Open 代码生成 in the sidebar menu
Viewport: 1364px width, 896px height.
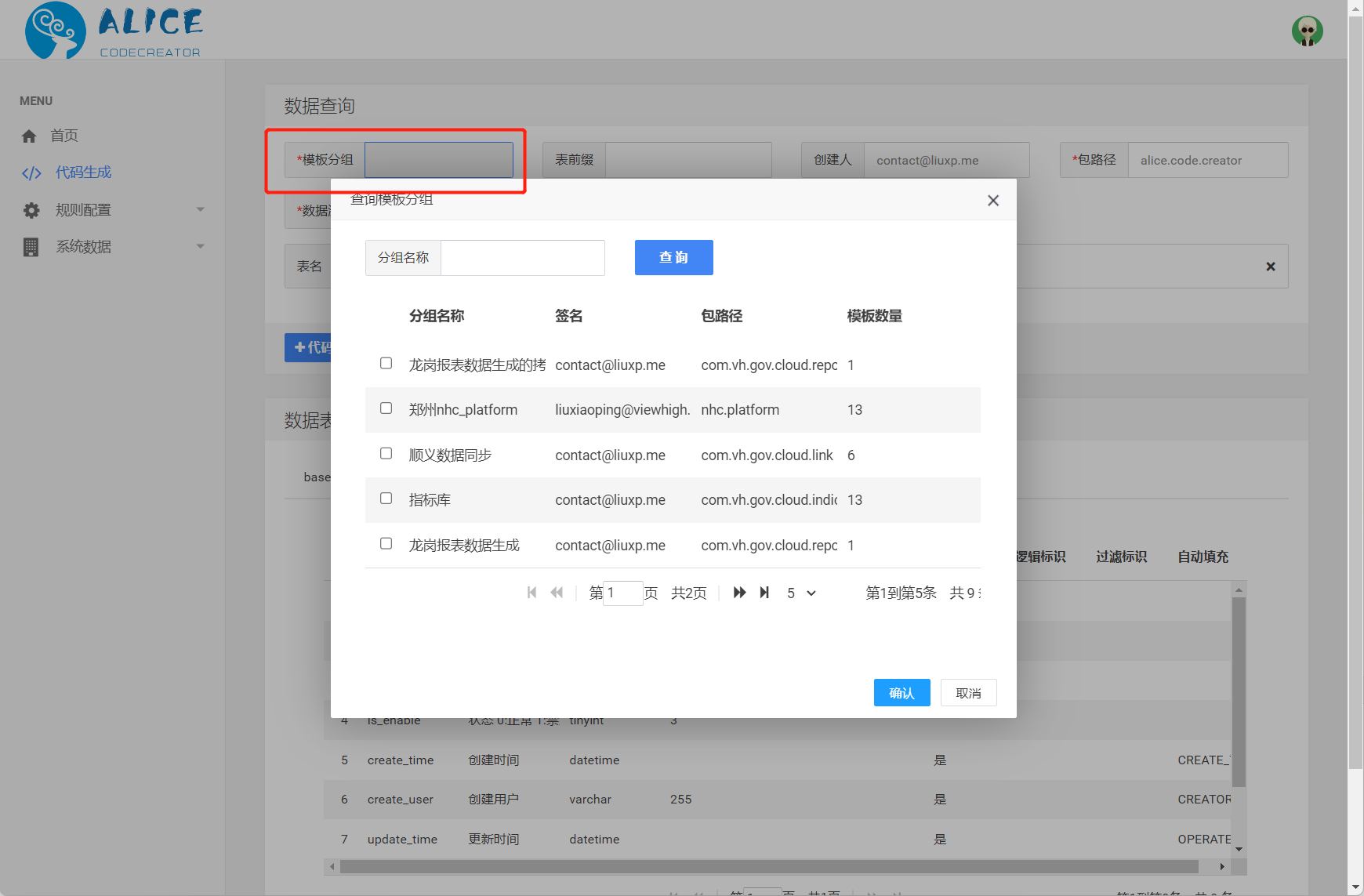click(x=83, y=172)
